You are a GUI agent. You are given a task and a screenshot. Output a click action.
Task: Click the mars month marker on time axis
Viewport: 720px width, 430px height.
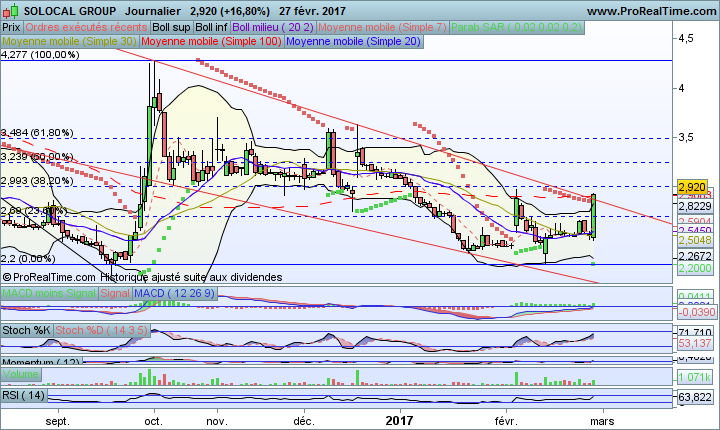tap(602, 421)
